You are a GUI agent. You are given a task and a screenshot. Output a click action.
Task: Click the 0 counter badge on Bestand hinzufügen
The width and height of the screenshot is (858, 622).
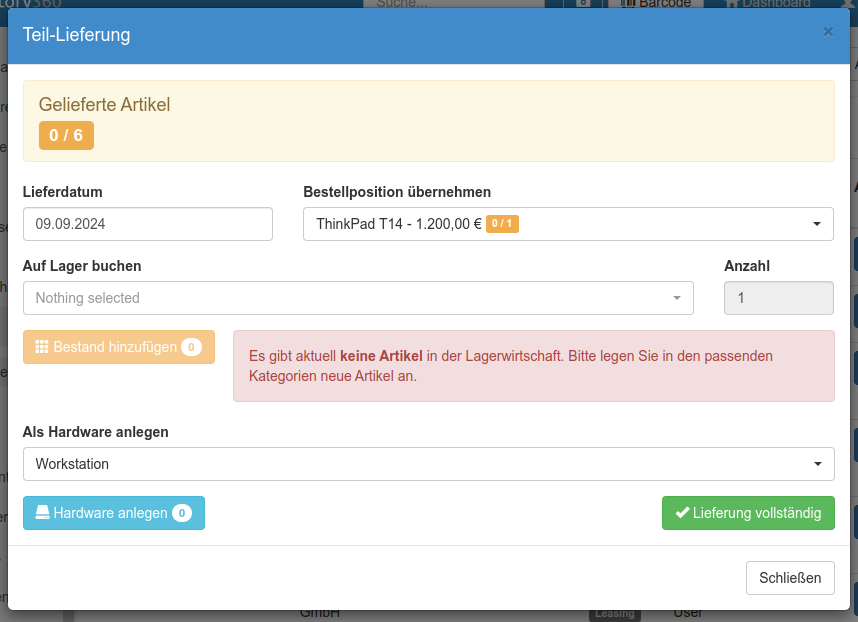tap(191, 347)
